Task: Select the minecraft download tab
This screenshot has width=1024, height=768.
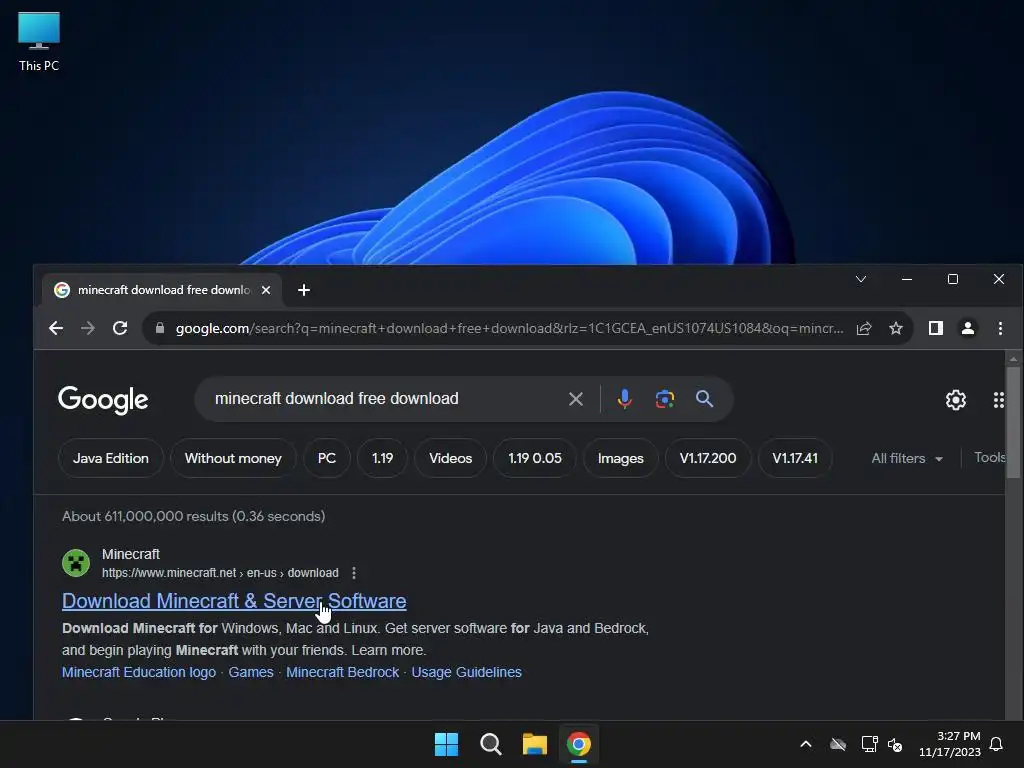Action: click(x=163, y=290)
